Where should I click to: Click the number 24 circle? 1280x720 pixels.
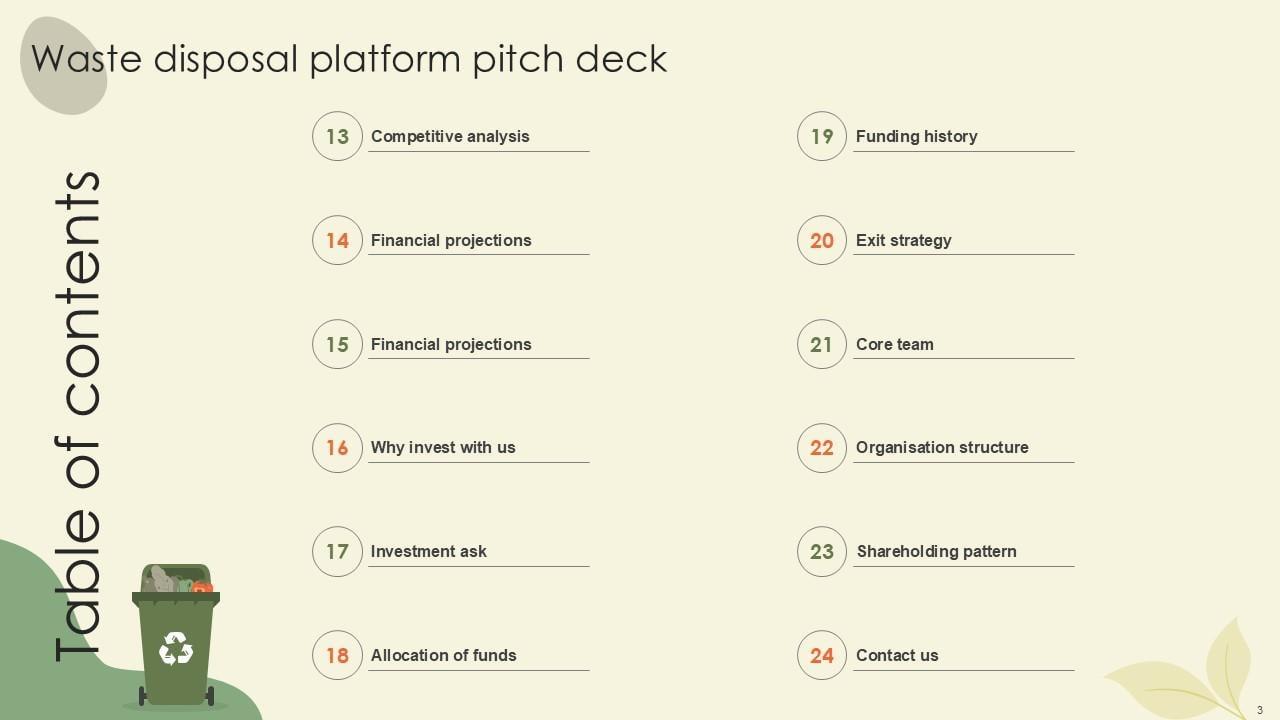click(x=822, y=655)
